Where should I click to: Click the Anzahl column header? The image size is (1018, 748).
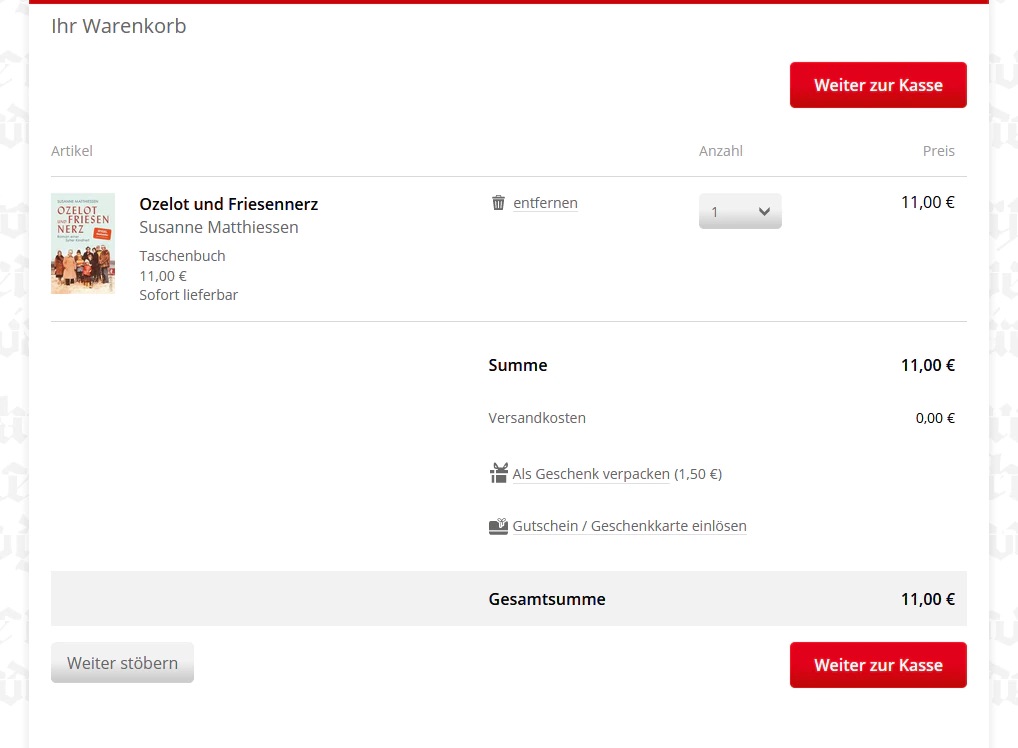(x=720, y=151)
